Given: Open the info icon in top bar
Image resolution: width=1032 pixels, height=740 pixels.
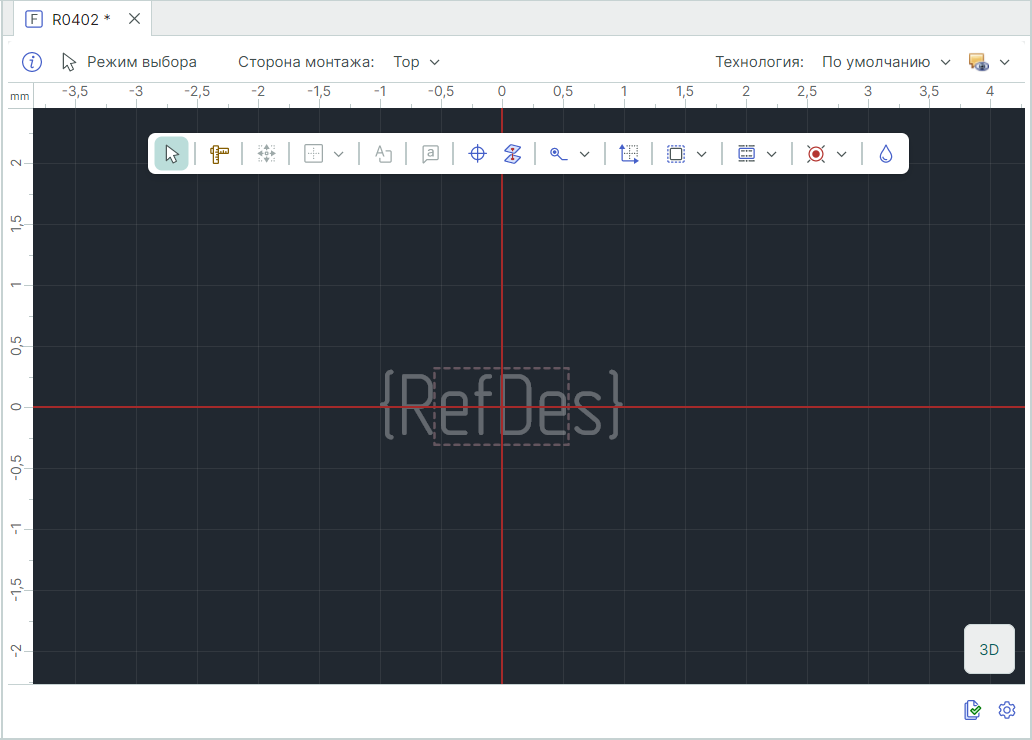Looking at the screenshot, I should tap(32, 62).
